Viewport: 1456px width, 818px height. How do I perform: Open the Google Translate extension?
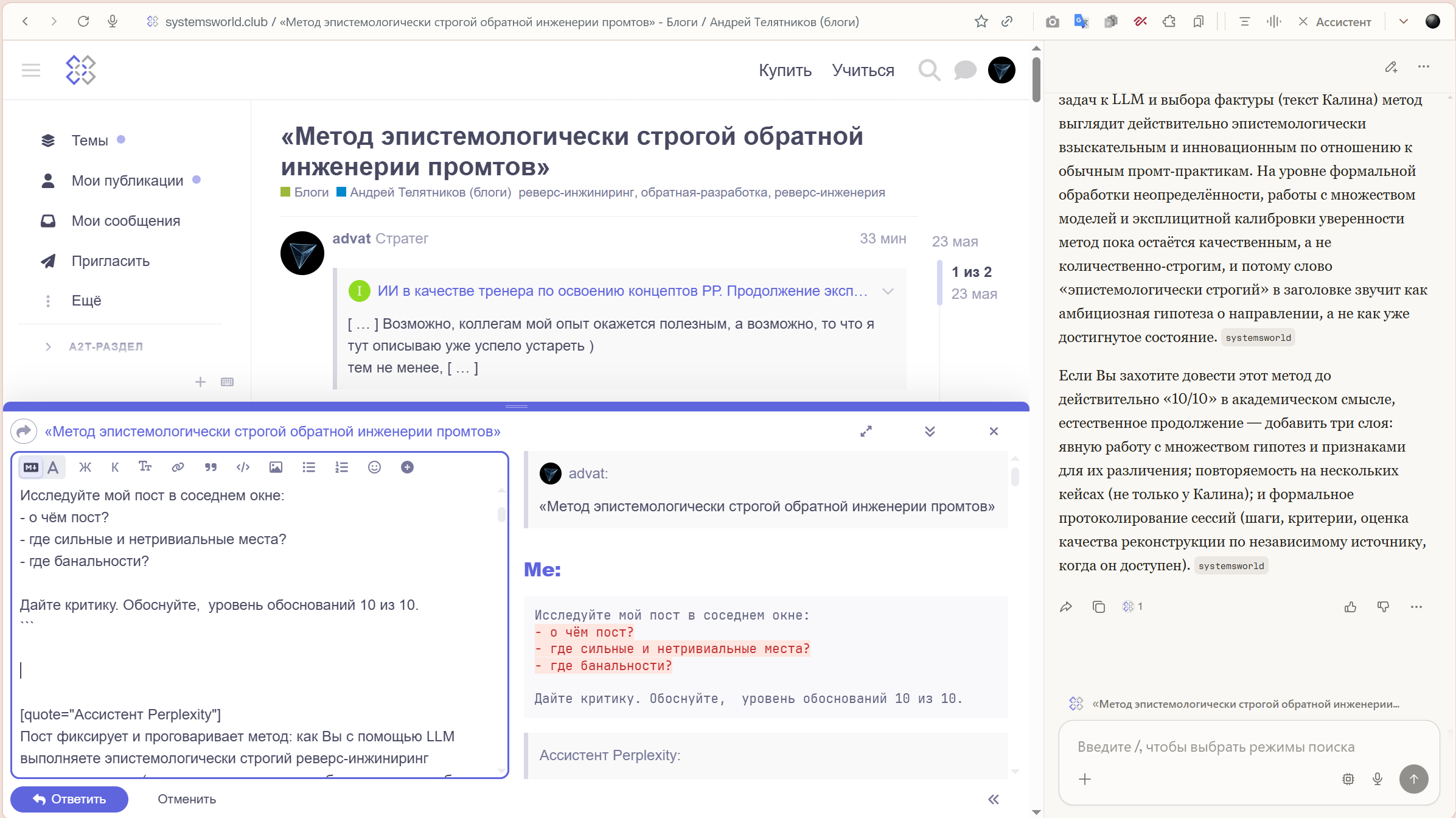(1081, 22)
